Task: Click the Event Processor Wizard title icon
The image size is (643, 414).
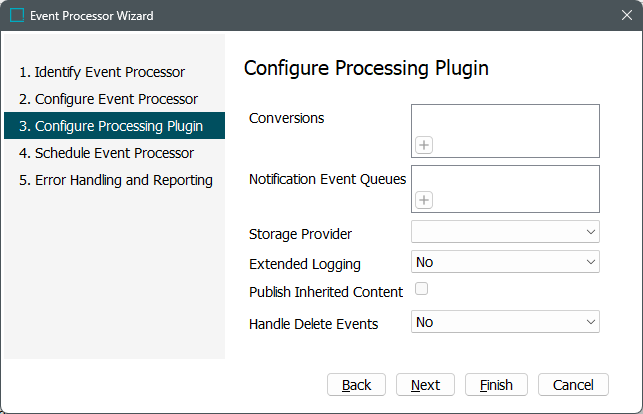Action: 16,16
